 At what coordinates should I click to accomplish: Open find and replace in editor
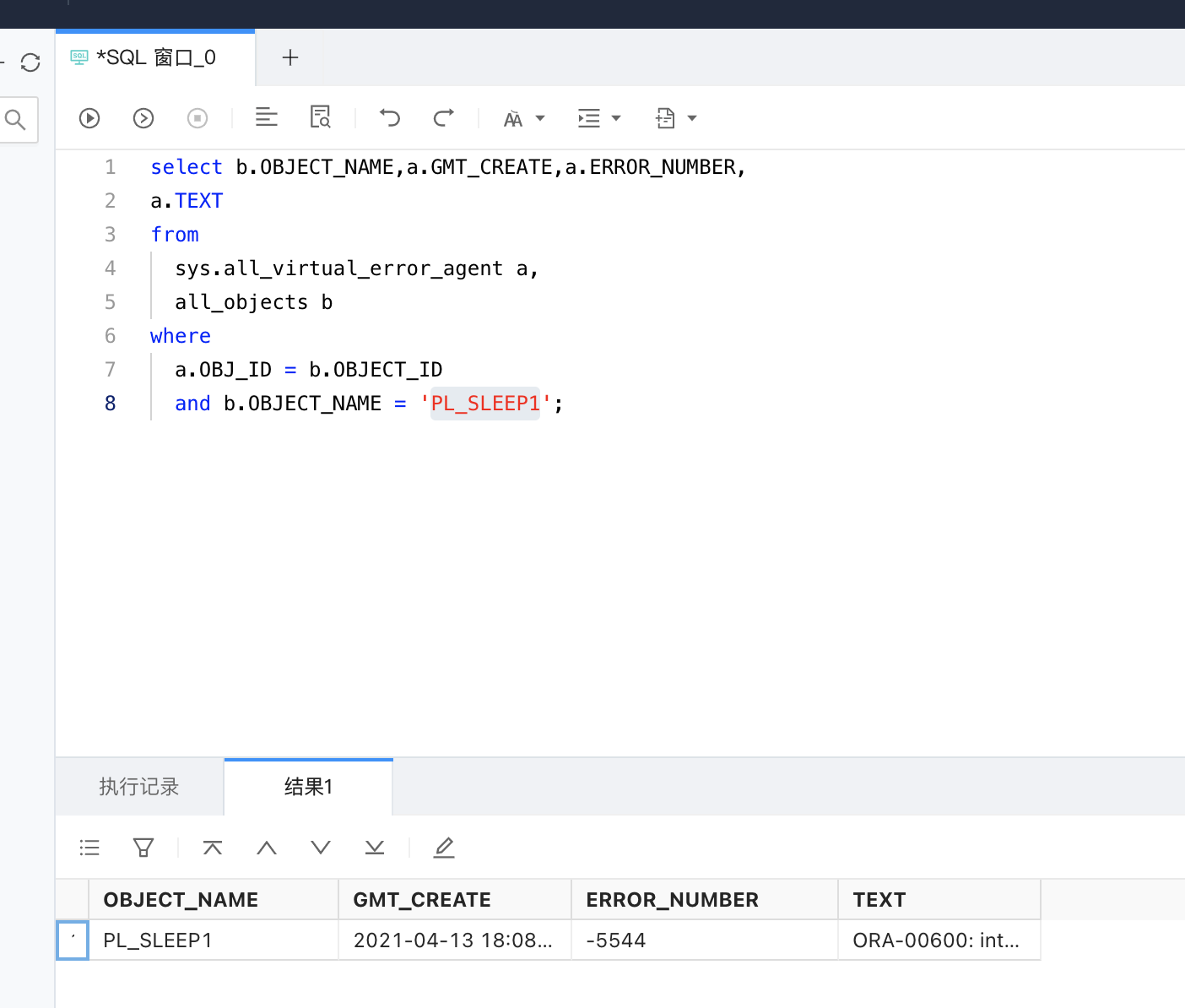320,117
